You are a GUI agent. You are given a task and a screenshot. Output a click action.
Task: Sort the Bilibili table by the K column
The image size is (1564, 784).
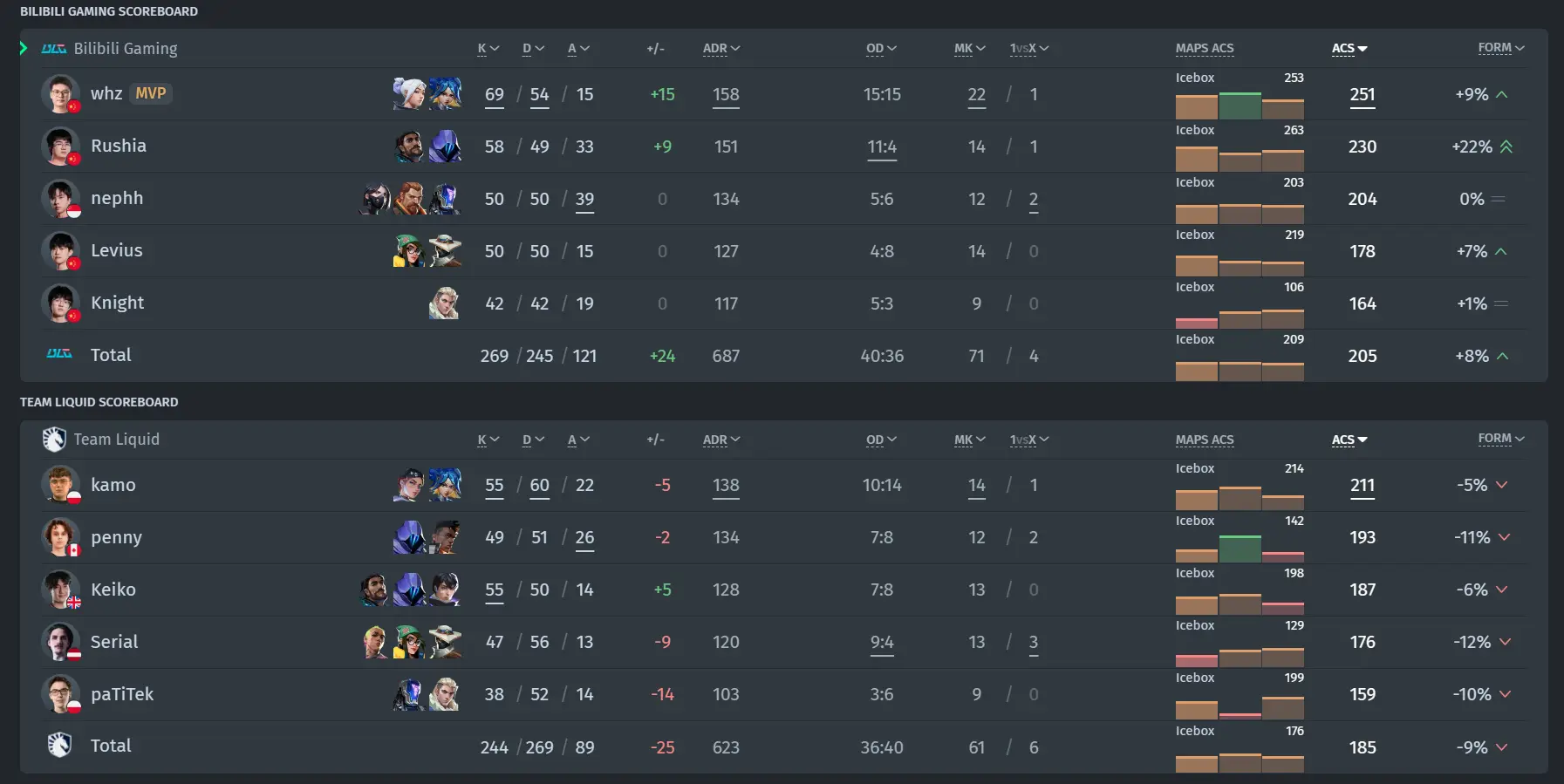click(488, 49)
